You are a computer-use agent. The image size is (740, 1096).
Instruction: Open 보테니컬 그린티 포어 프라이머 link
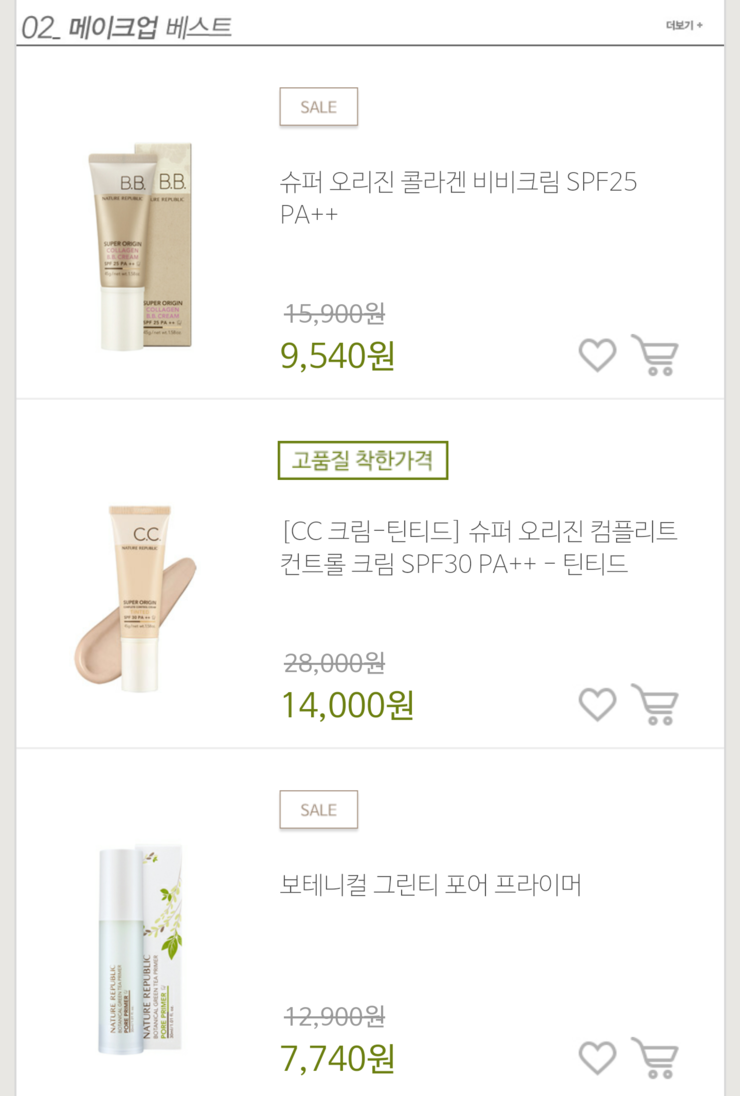(430, 884)
